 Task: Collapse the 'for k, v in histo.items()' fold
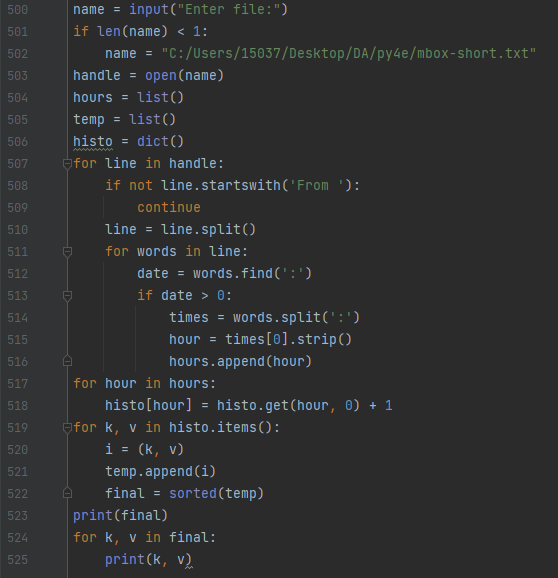pos(67,428)
